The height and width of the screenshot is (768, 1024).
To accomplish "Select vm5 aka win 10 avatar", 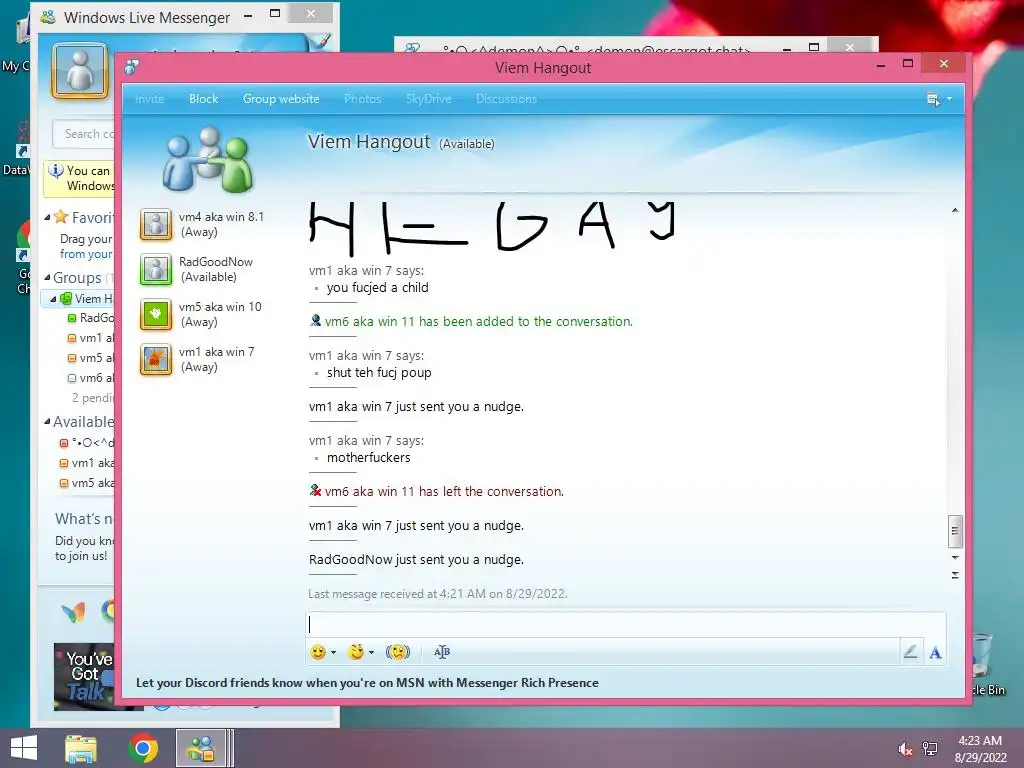I will point(156,314).
